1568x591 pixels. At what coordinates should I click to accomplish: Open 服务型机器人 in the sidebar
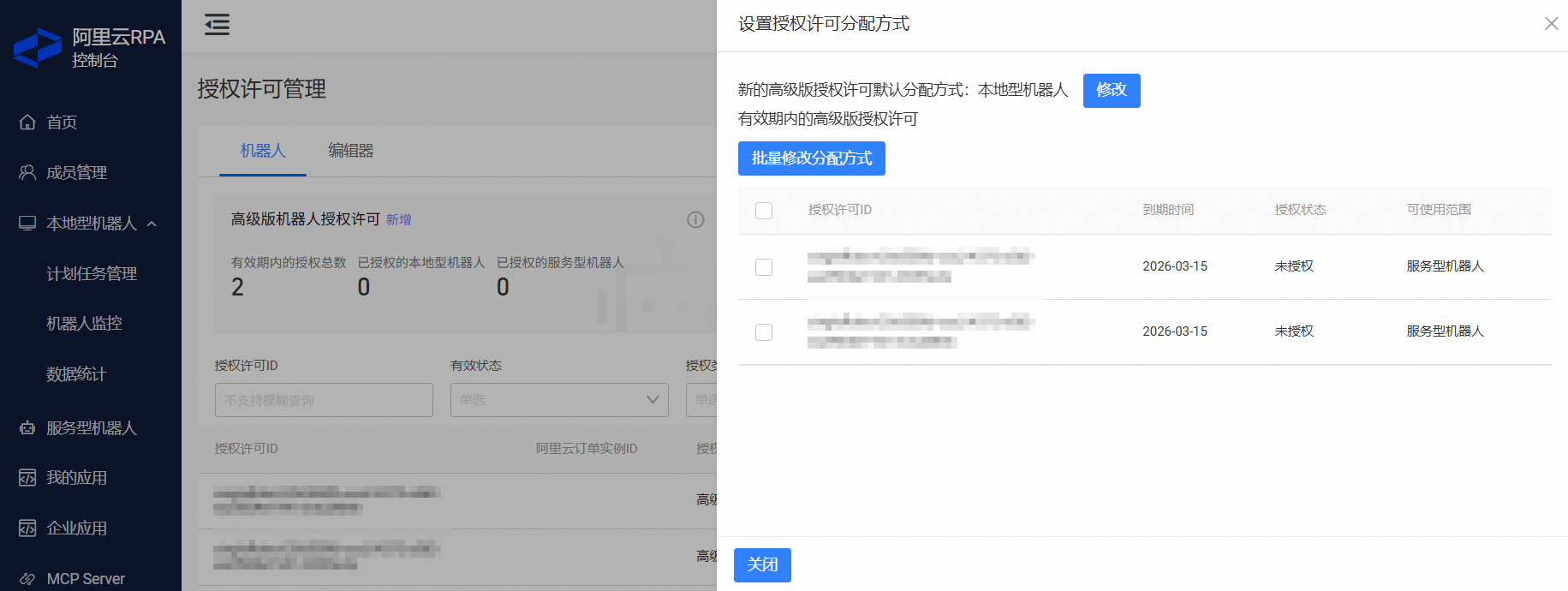(91, 427)
